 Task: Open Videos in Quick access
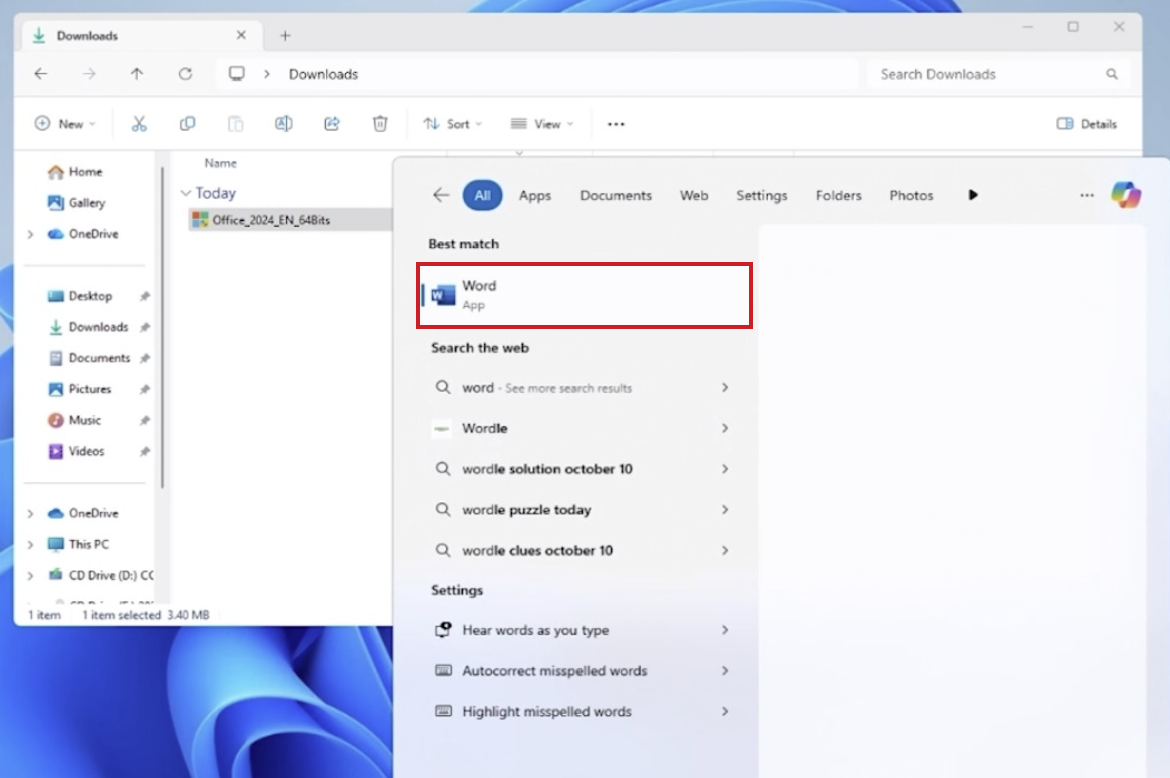pos(75,451)
